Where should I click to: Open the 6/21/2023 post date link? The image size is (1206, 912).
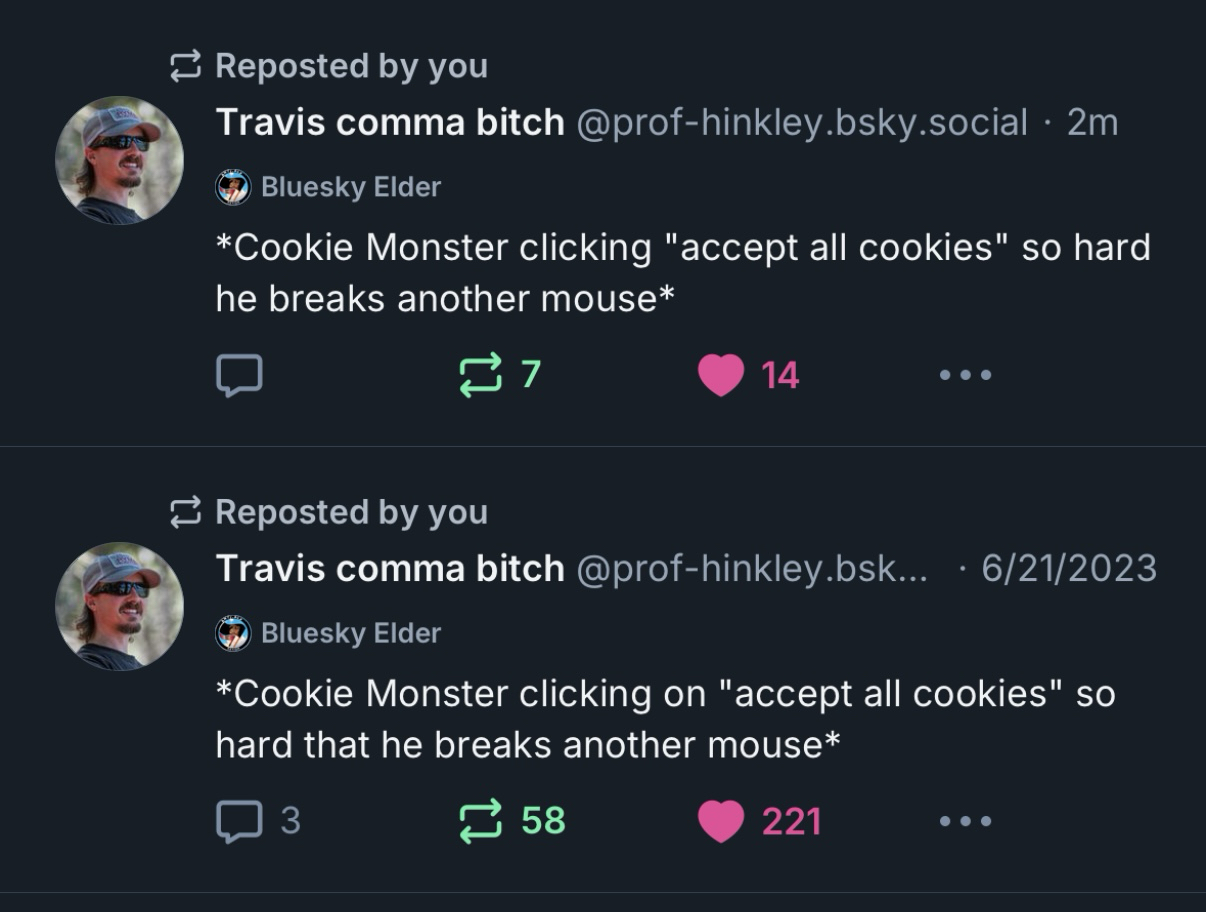(1069, 569)
